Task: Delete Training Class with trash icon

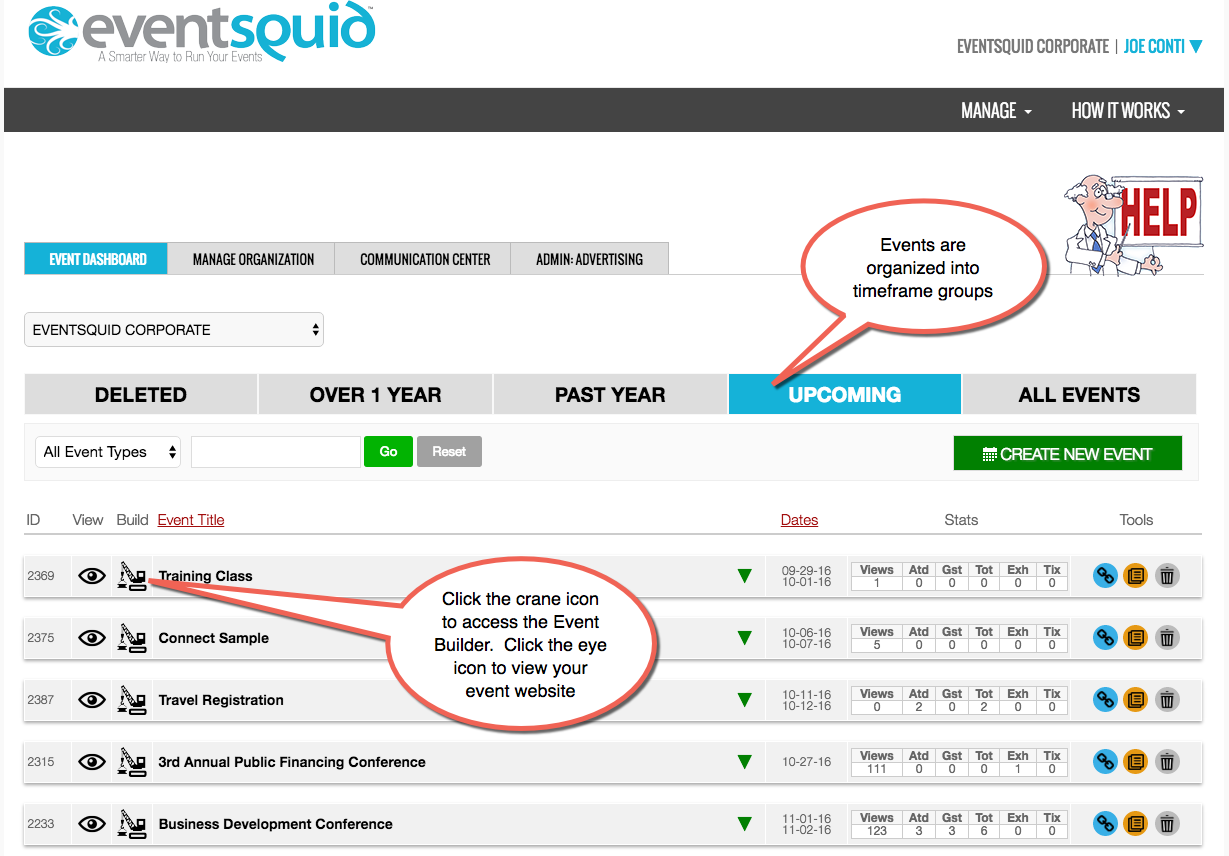Action: click(x=1167, y=576)
